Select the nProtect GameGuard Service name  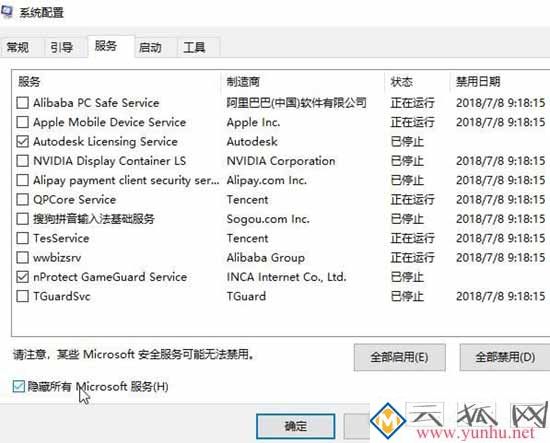[x=110, y=277]
